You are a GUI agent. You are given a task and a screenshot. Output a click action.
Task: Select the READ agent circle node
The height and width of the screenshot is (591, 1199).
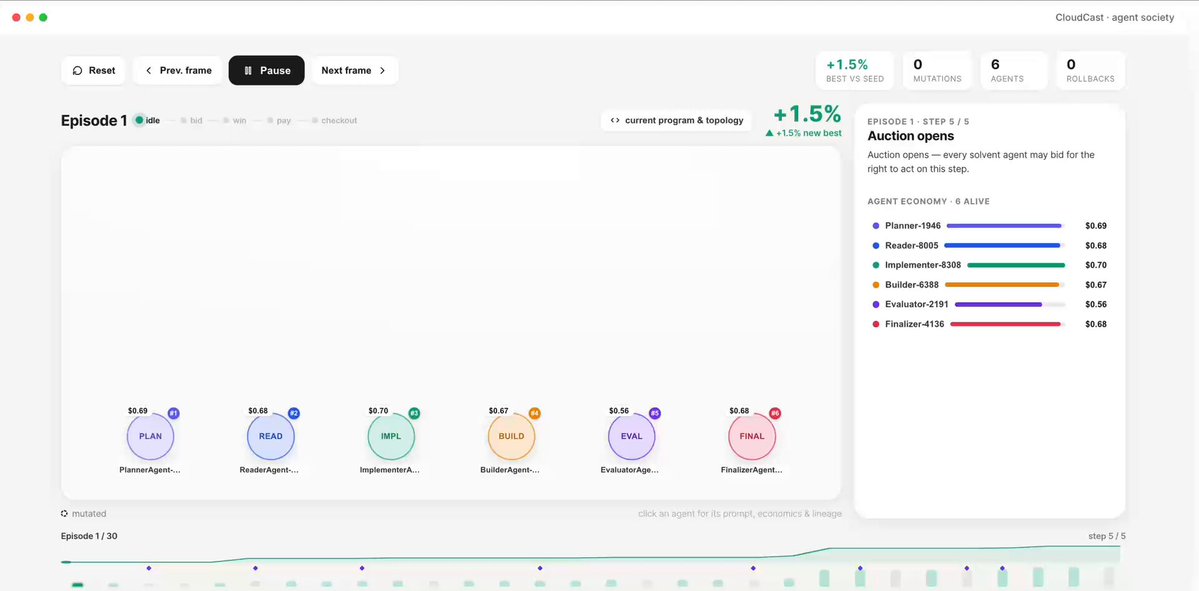click(271, 437)
